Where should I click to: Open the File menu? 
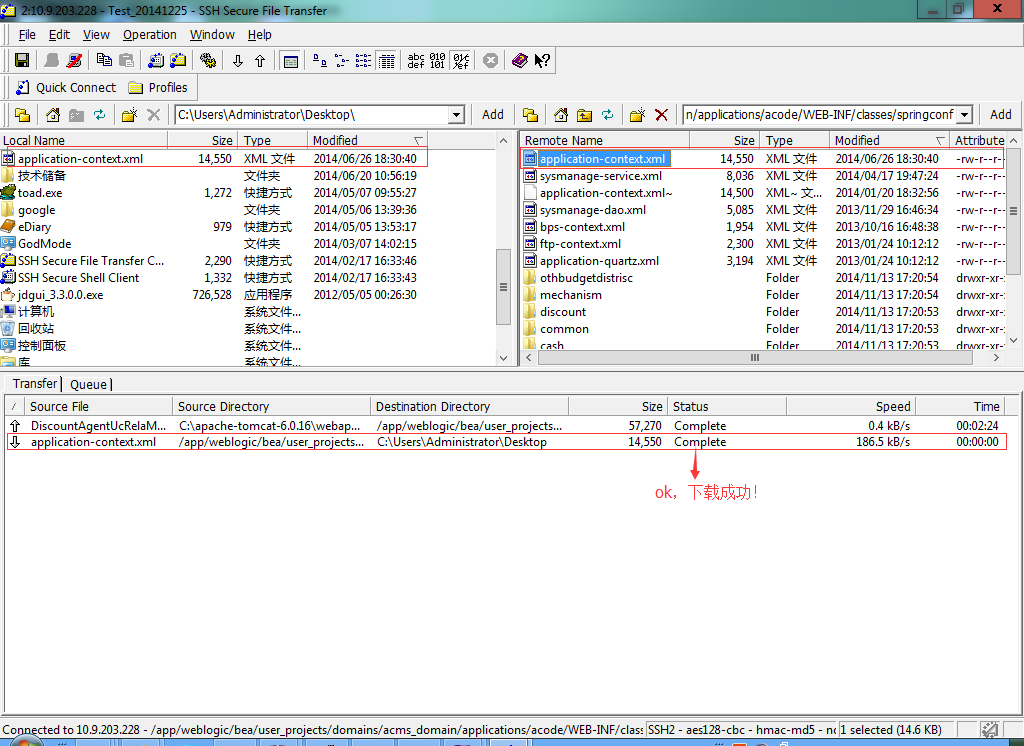pyautogui.click(x=27, y=35)
